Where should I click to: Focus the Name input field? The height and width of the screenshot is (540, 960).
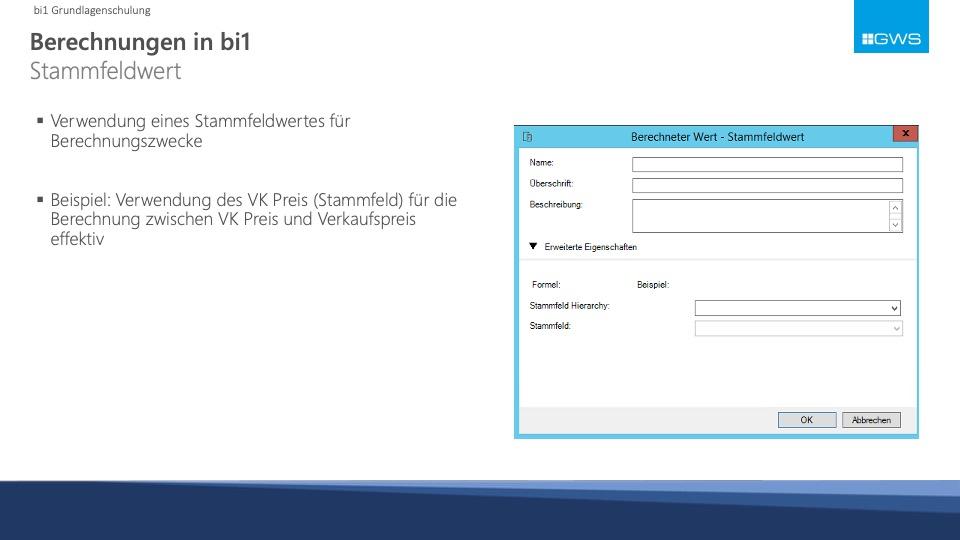[767, 164]
